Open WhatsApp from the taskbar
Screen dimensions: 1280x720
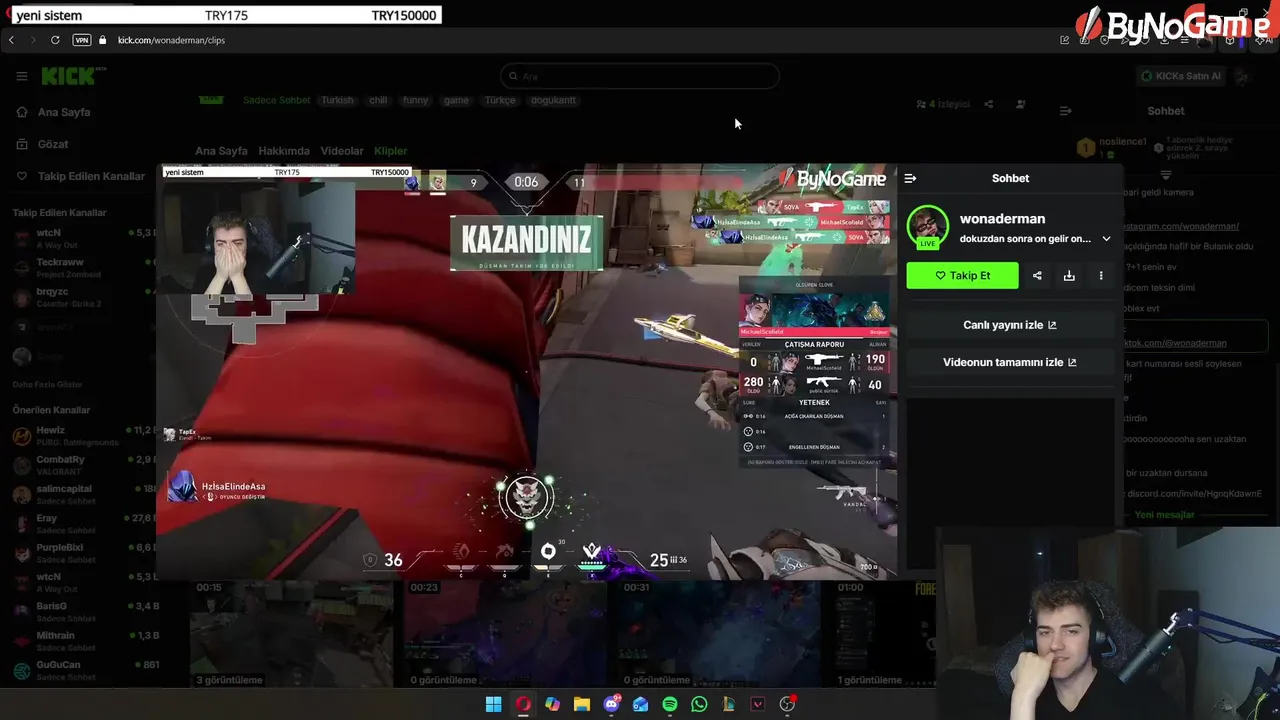[699, 704]
